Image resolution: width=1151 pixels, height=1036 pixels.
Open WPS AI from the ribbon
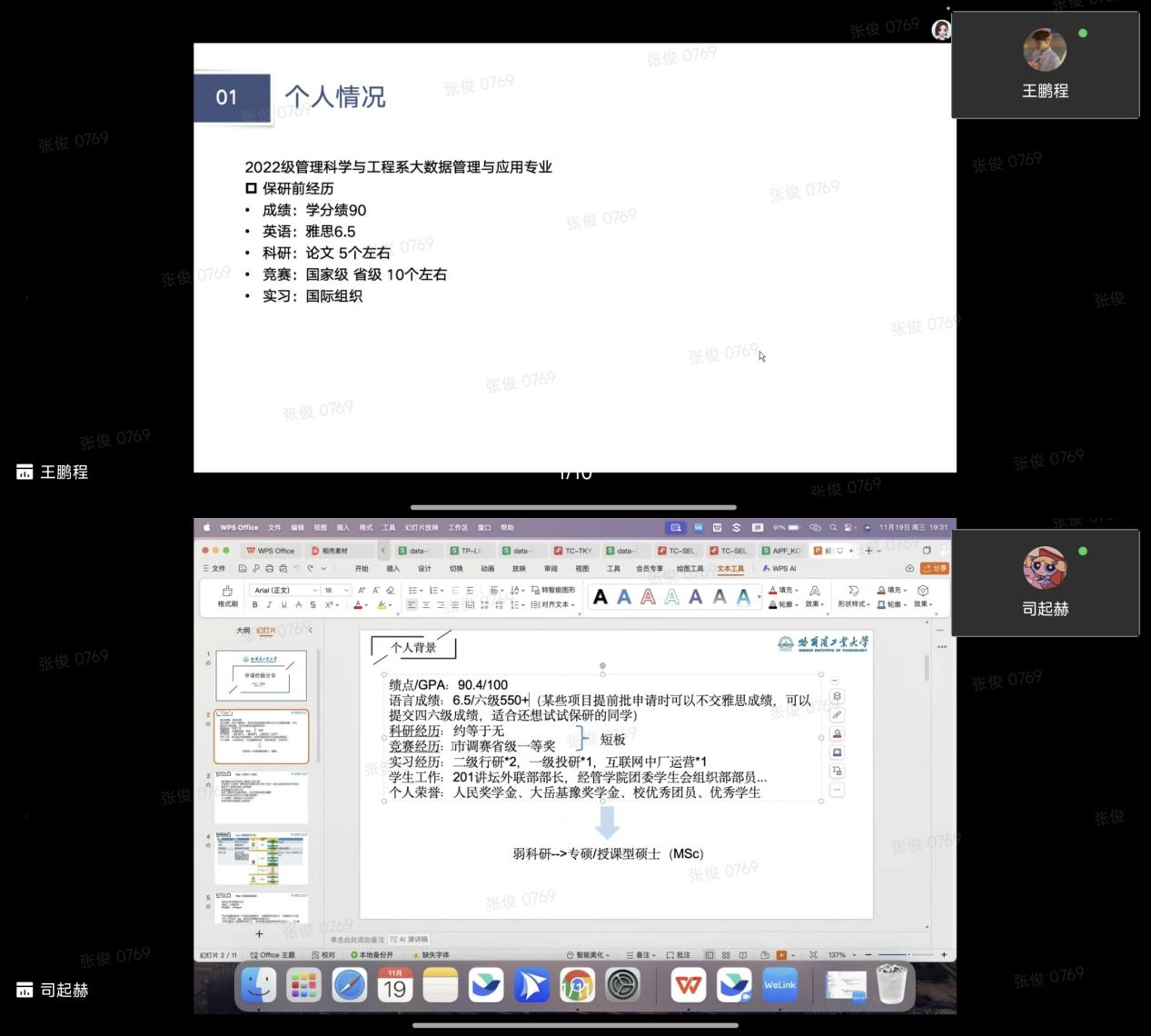(x=779, y=569)
